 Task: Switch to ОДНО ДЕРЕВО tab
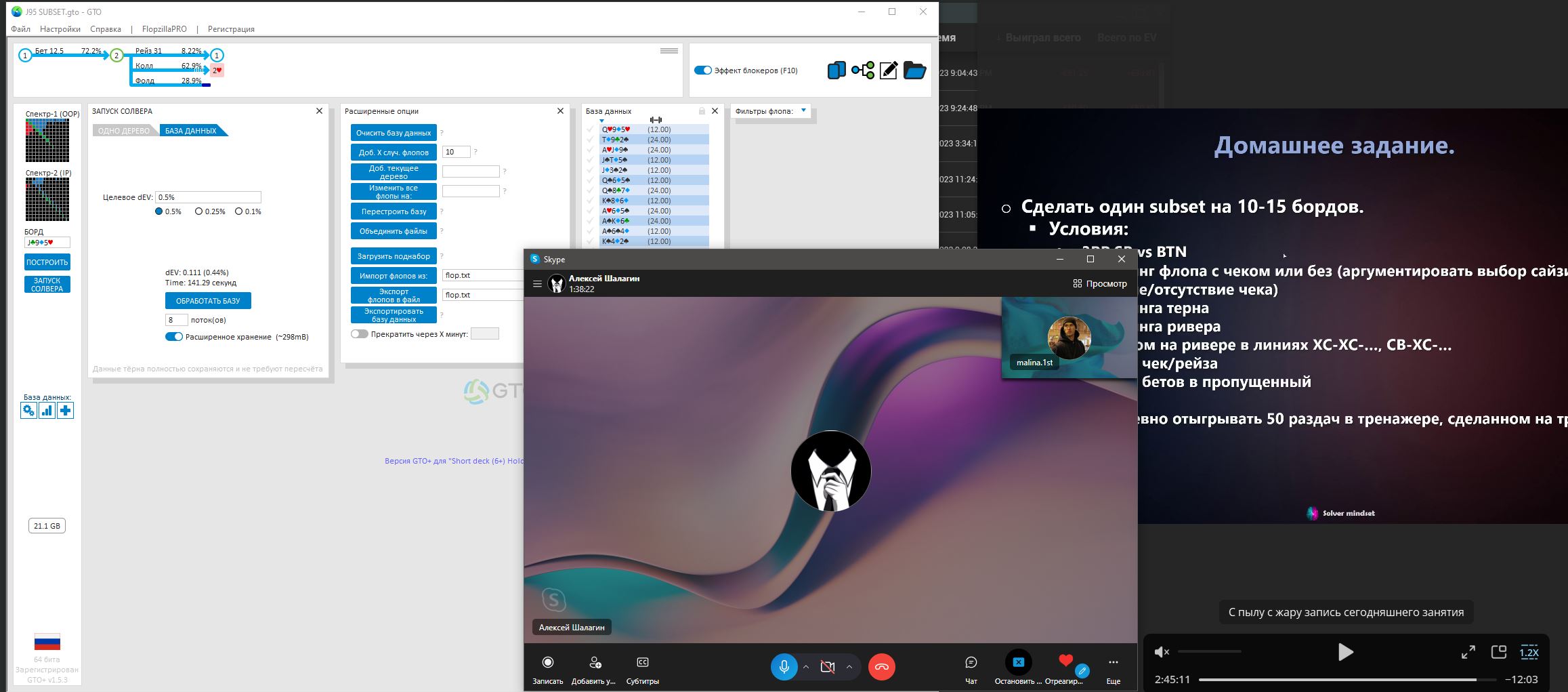tap(124, 131)
